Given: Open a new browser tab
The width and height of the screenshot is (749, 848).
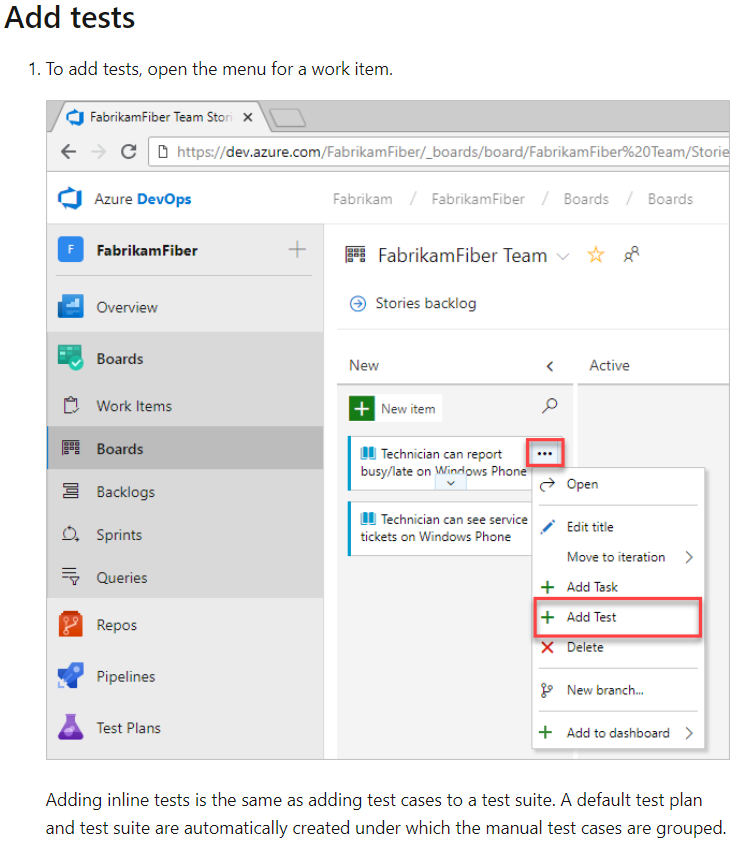Looking at the screenshot, I should (x=288, y=117).
